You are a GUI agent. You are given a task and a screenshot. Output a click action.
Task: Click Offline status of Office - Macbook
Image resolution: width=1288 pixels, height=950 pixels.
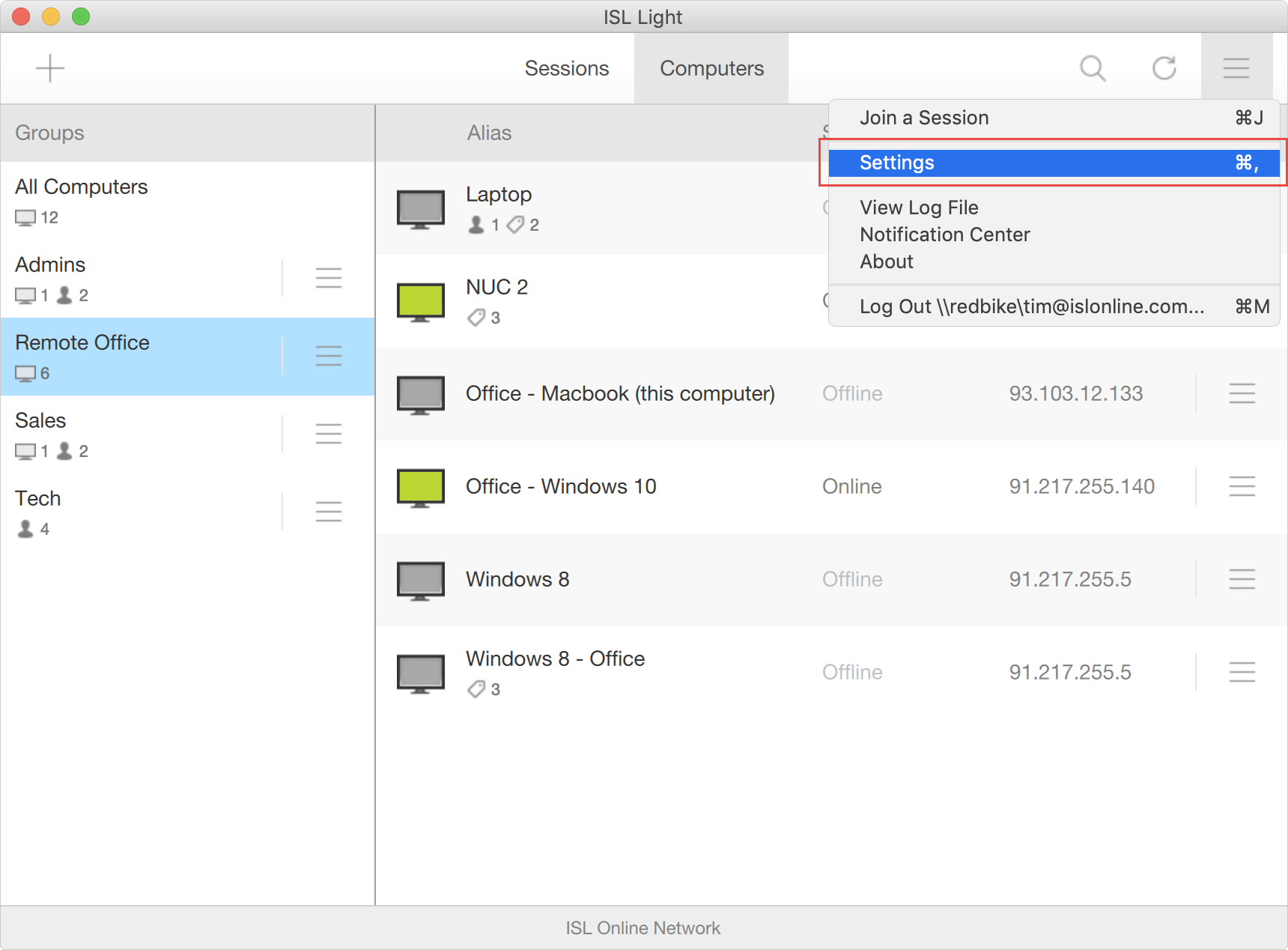point(852,393)
